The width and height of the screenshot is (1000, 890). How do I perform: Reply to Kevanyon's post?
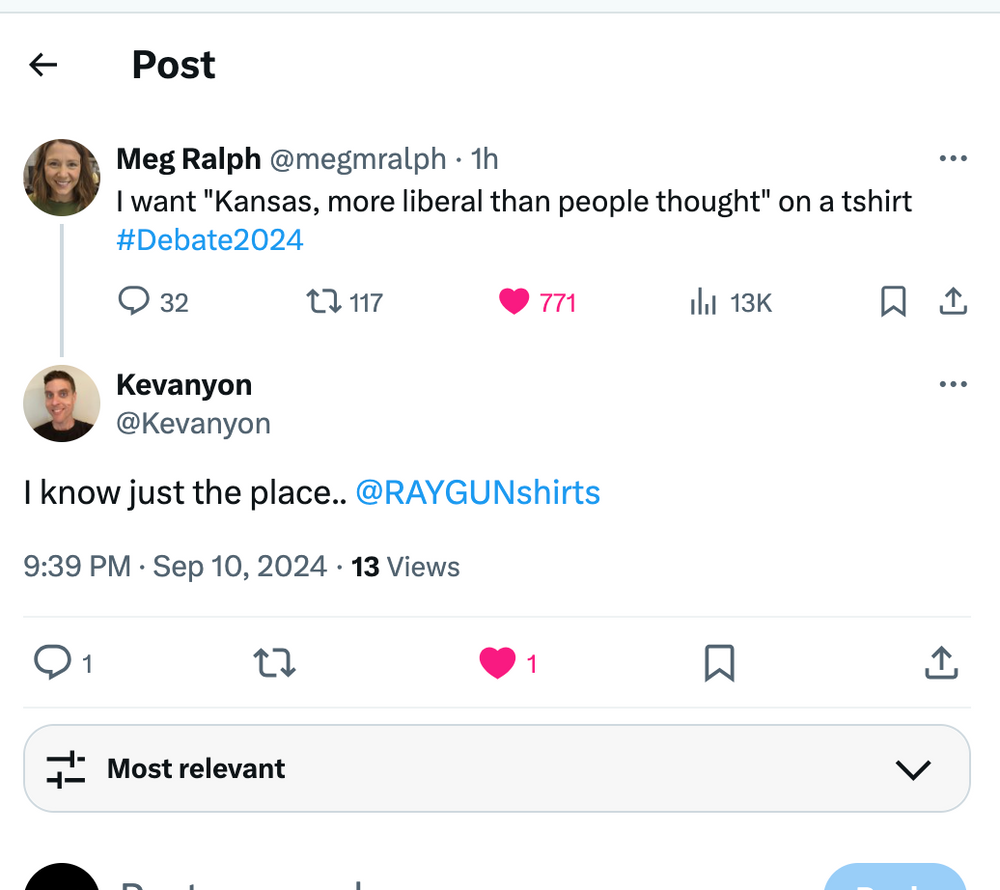52,661
